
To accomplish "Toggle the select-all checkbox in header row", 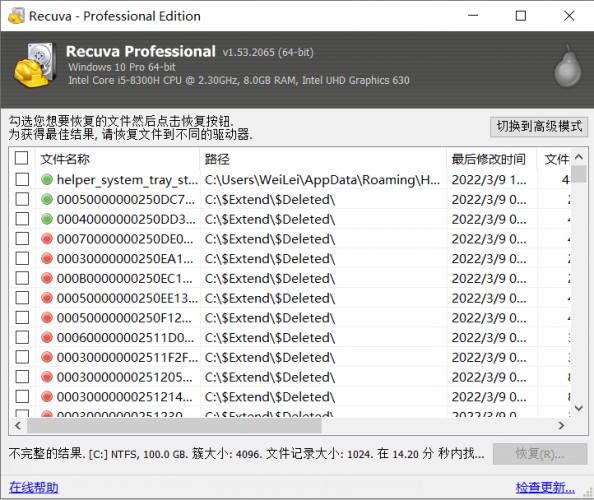I will [22, 158].
